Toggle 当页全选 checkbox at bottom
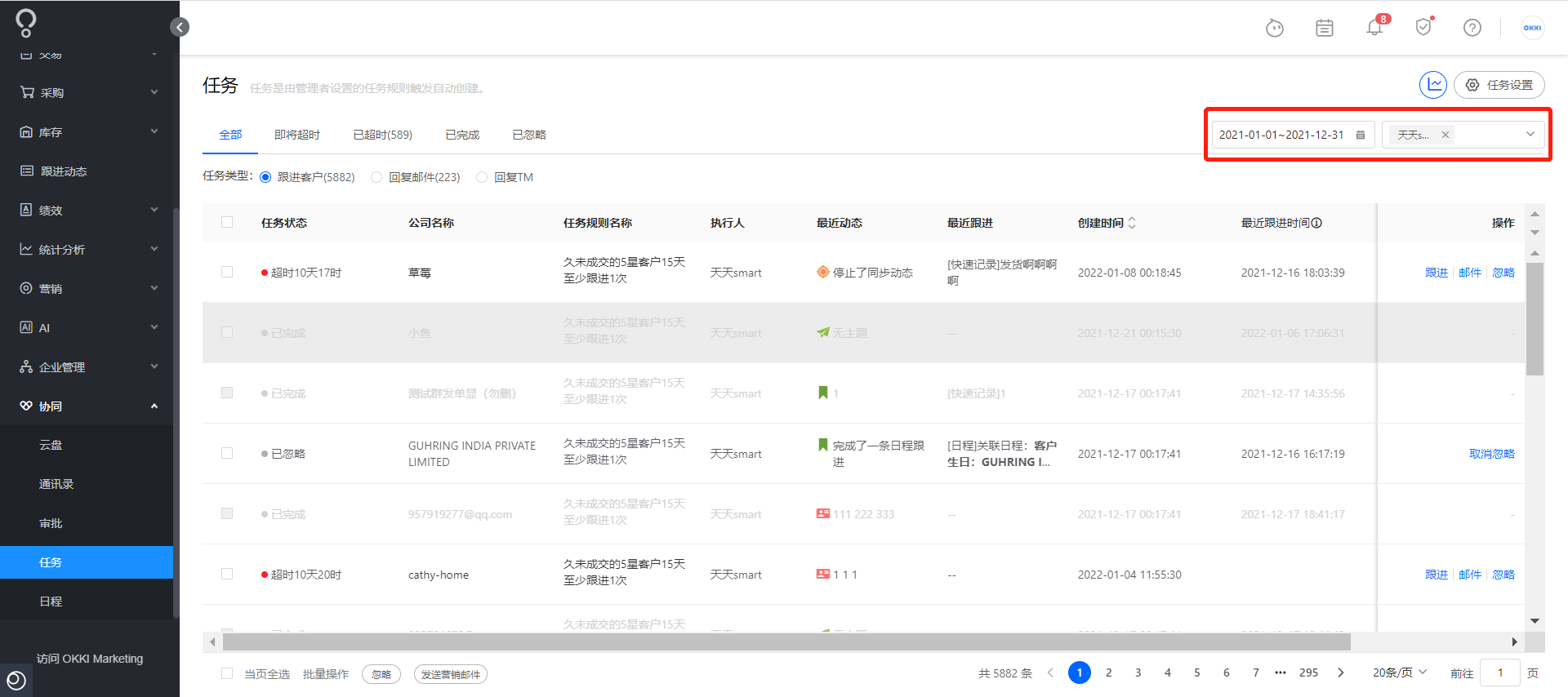 tap(227, 673)
